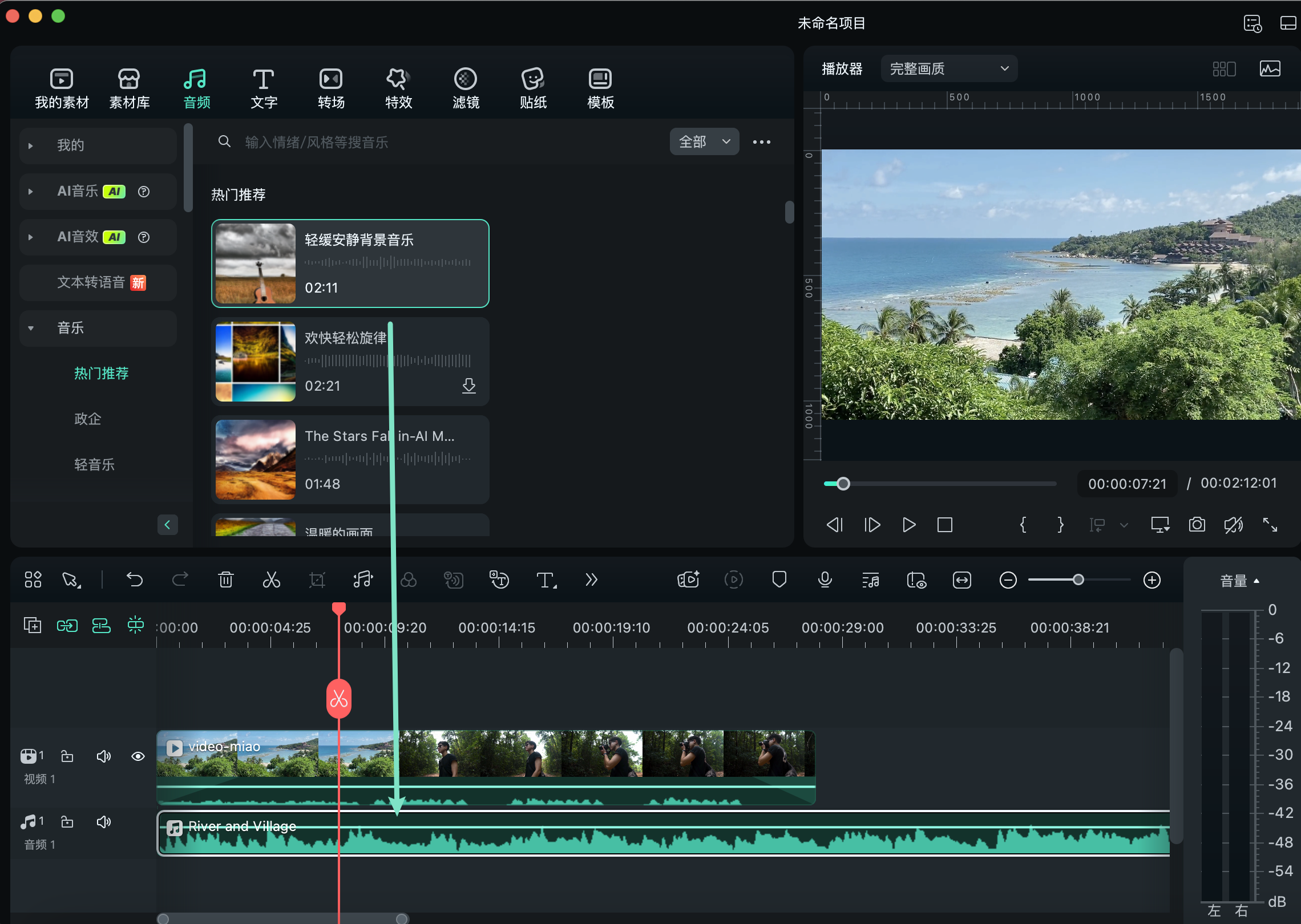Toggle the auto beat sync snap icon
The width and height of the screenshot is (1301, 924).
click(x=136, y=625)
